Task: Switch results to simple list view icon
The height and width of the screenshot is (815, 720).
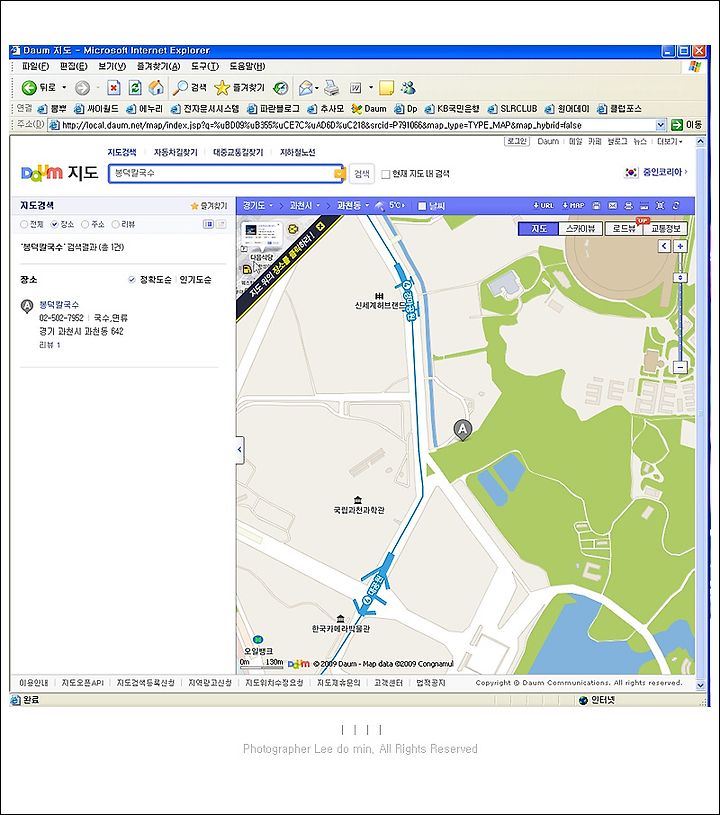Action: 221,224
